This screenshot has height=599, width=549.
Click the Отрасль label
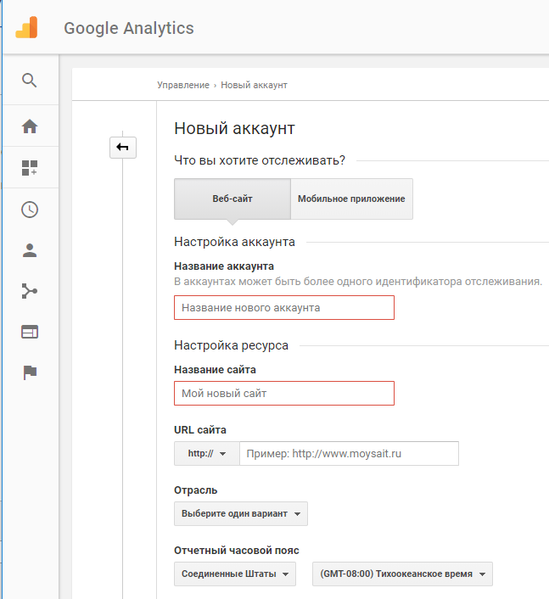click(x=196, y=490)
